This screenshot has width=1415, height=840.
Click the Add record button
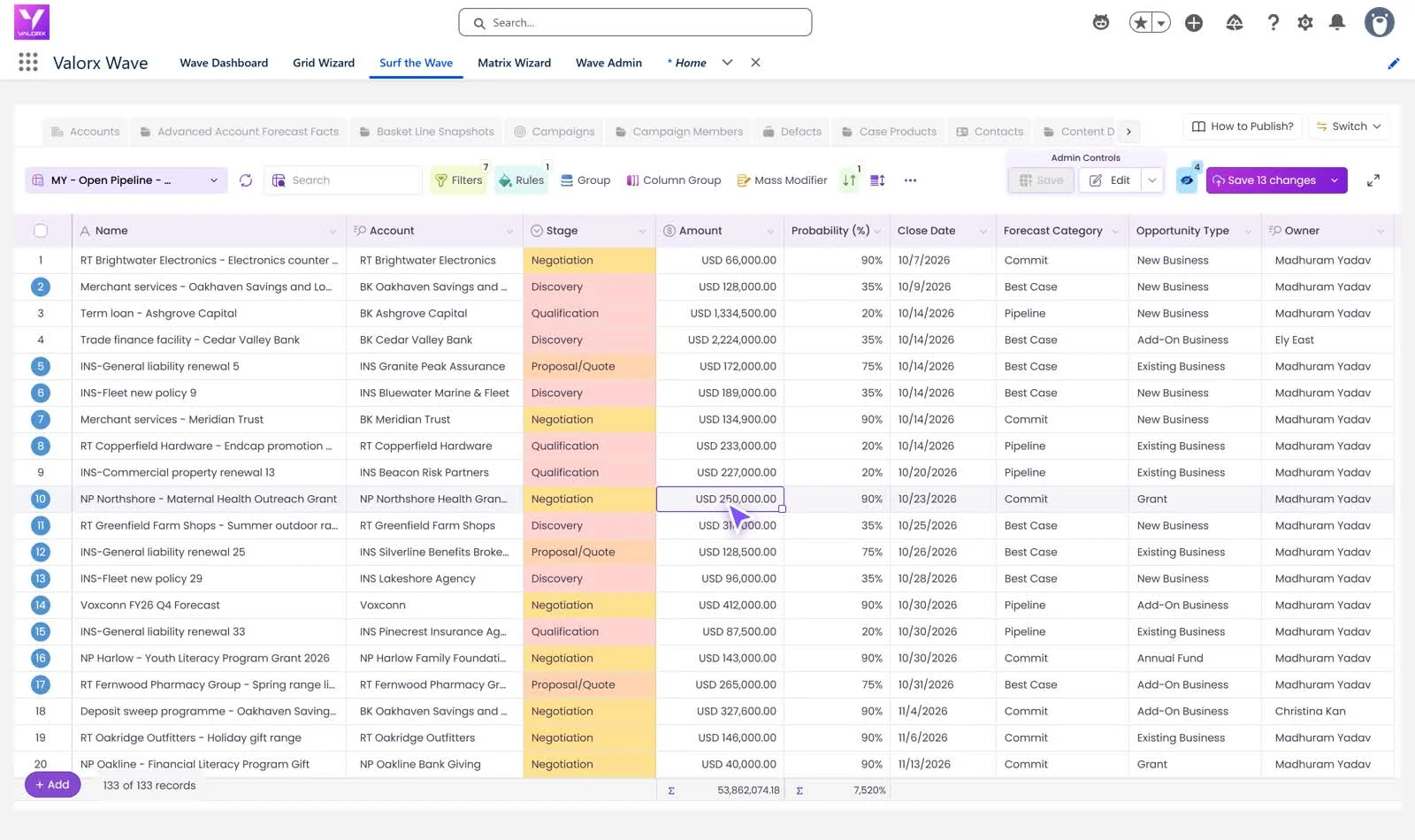(x=52, y=785)
